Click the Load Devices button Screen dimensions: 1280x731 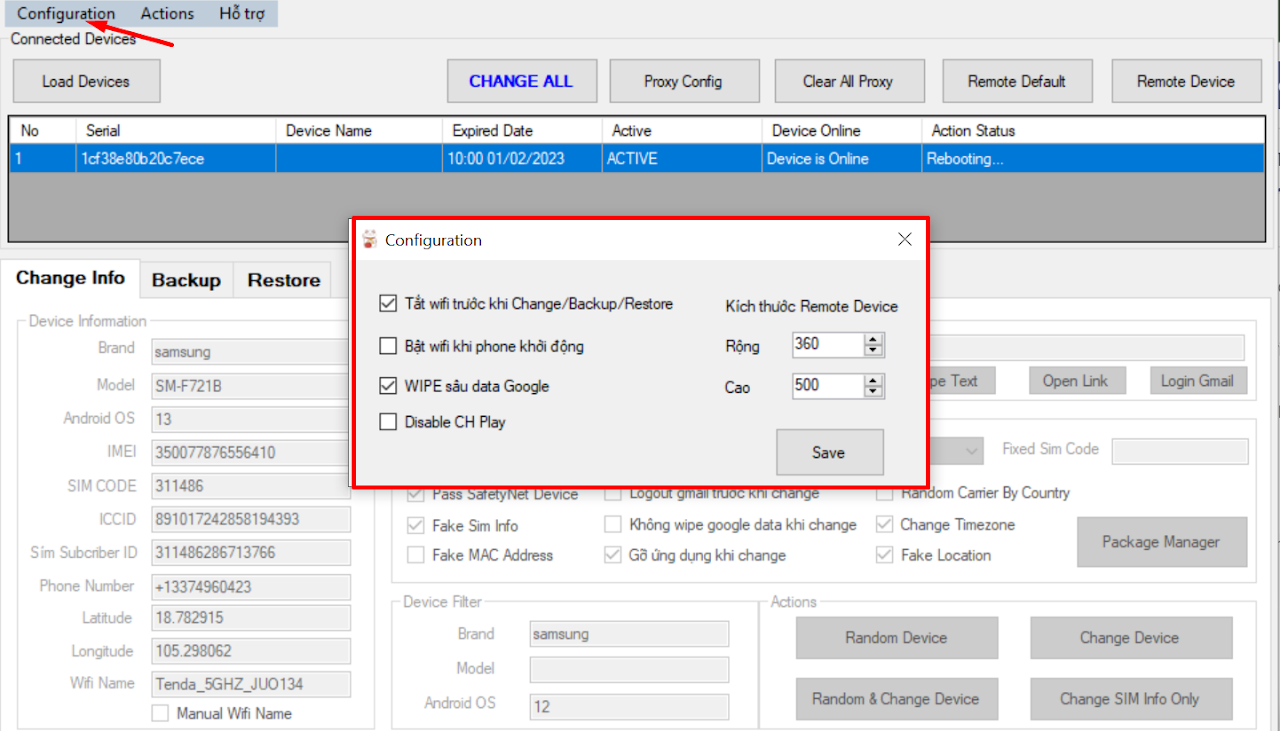coord(86,81)
